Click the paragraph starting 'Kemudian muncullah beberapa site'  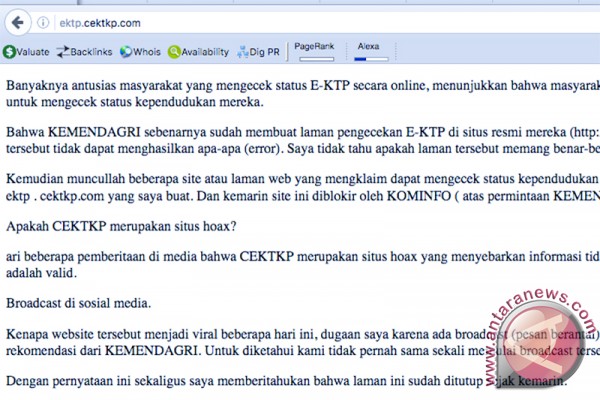(x=303, y=187)
